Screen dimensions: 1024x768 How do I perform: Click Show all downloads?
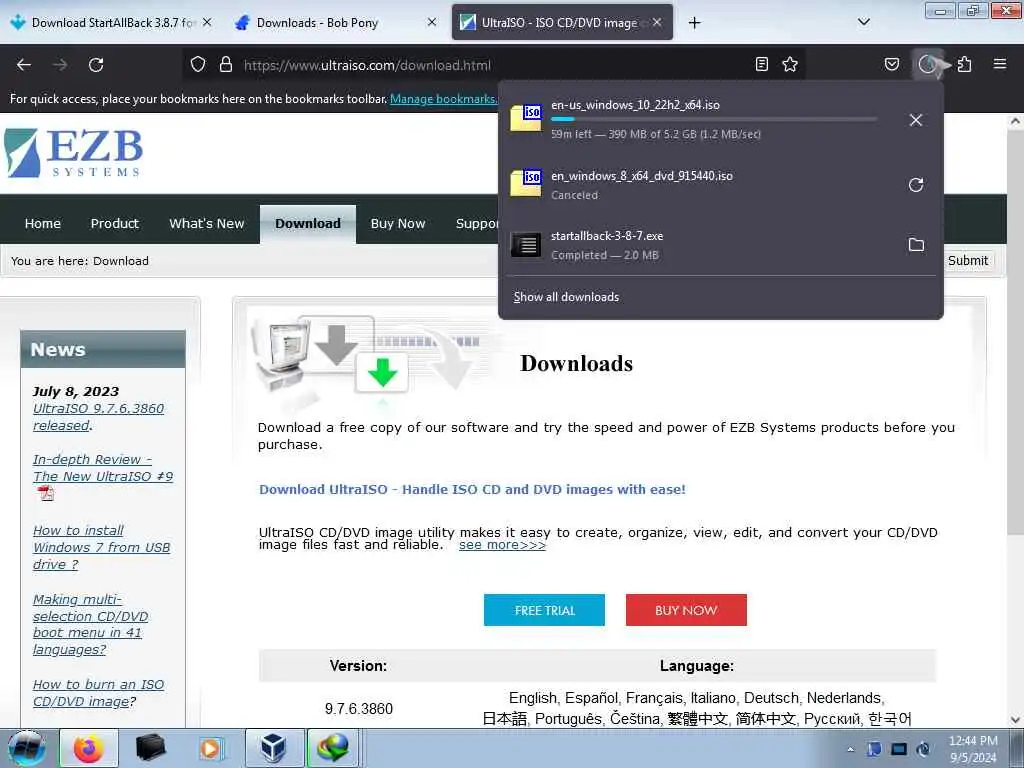pyautogui.click(x=566, y=297)
